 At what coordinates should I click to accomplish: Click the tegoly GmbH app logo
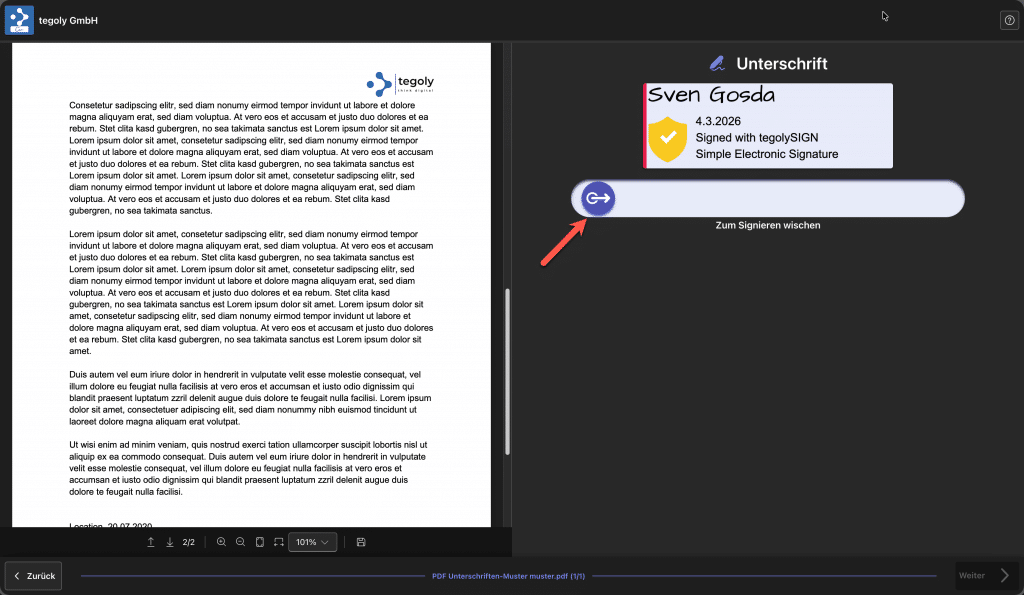pyautogui.click(x=20, y=20)
